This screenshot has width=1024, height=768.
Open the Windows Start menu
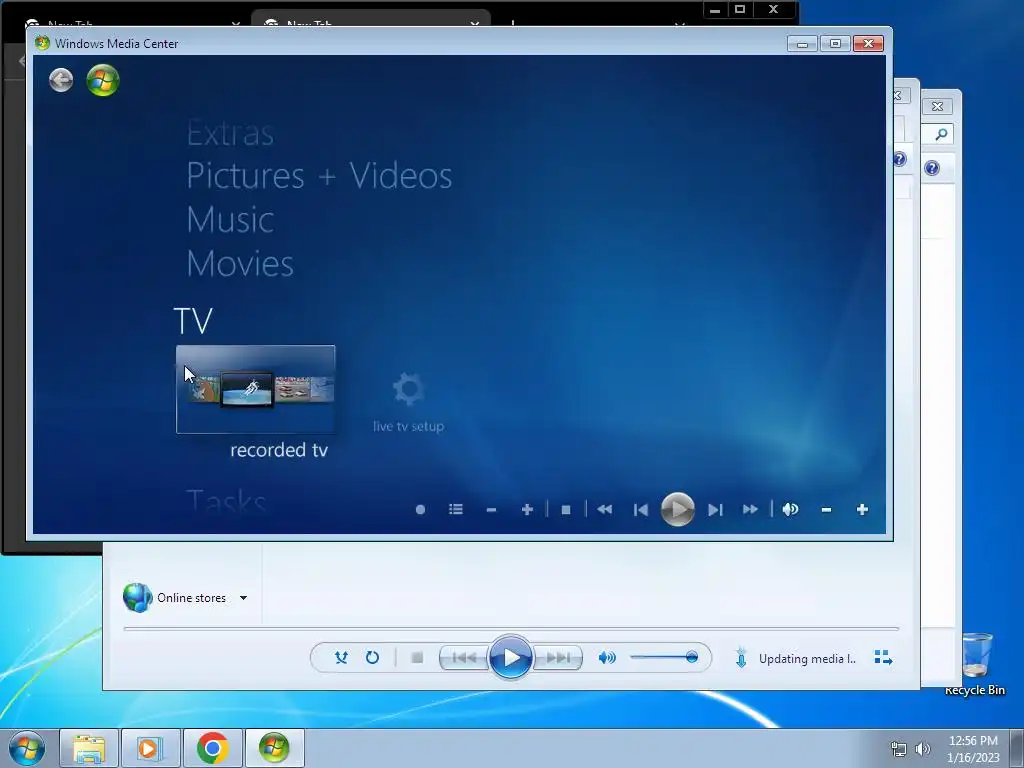coord(27,748)
